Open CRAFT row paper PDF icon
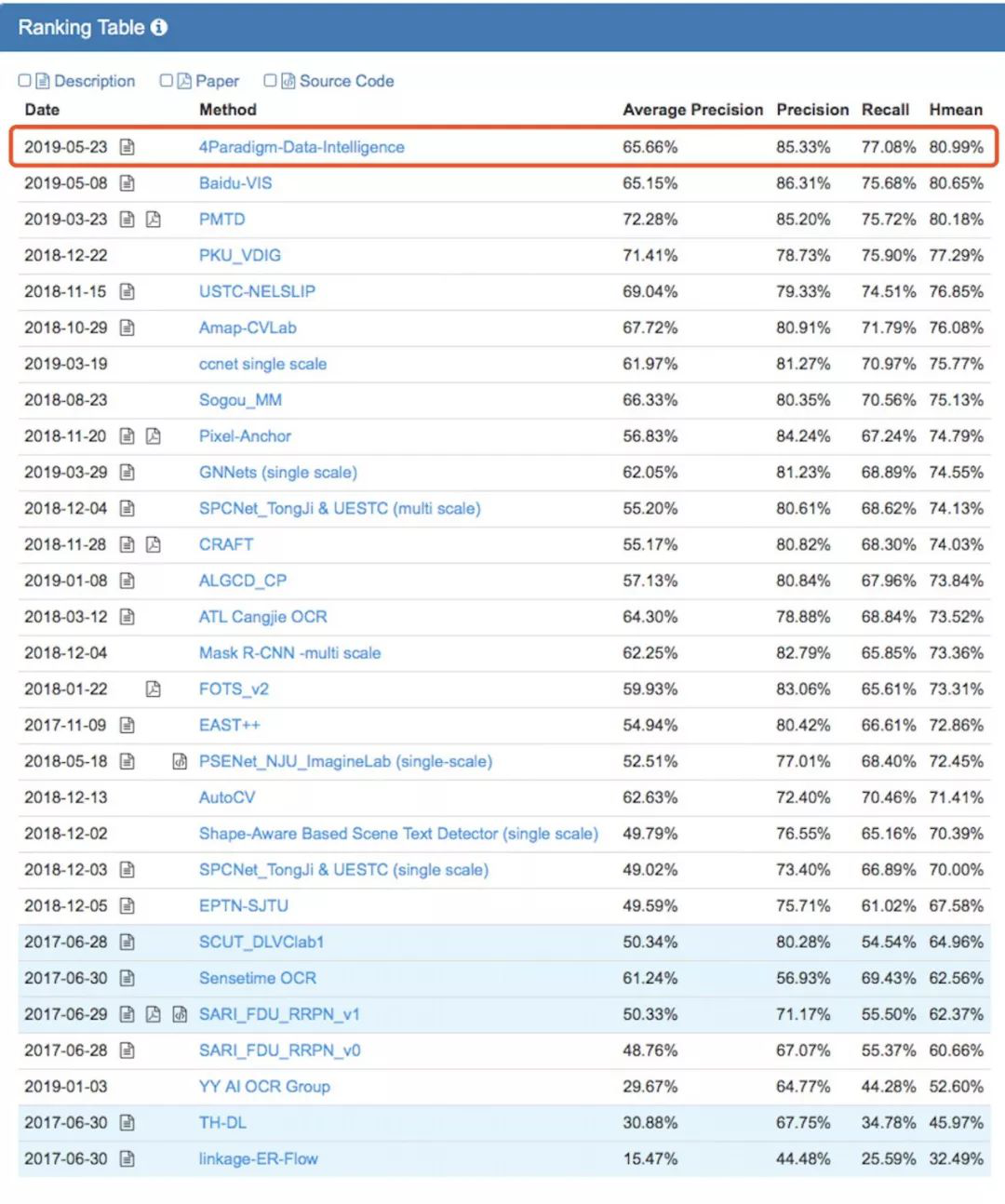The width and height of the screenshot is (1005, 1204). pyautogui.click(x=154, y=544)
